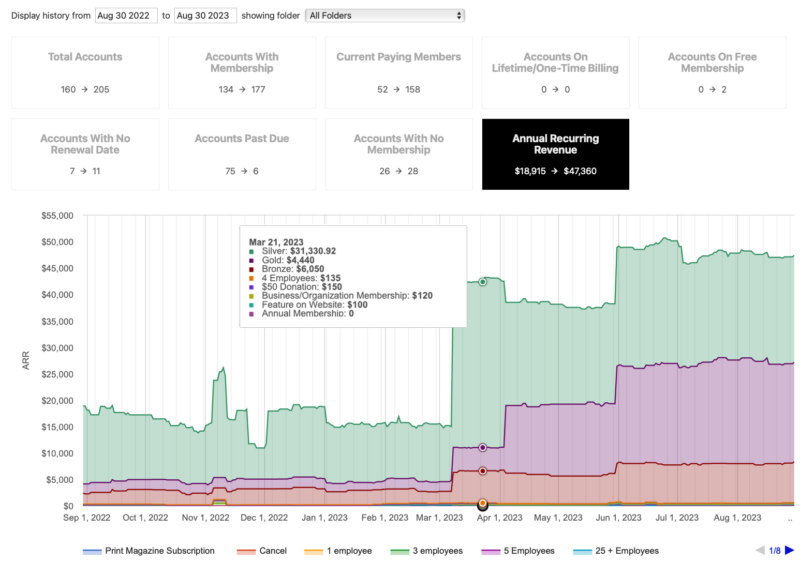Go to previous legend page arrow
The image size is (800, 562).
[762, 550]
